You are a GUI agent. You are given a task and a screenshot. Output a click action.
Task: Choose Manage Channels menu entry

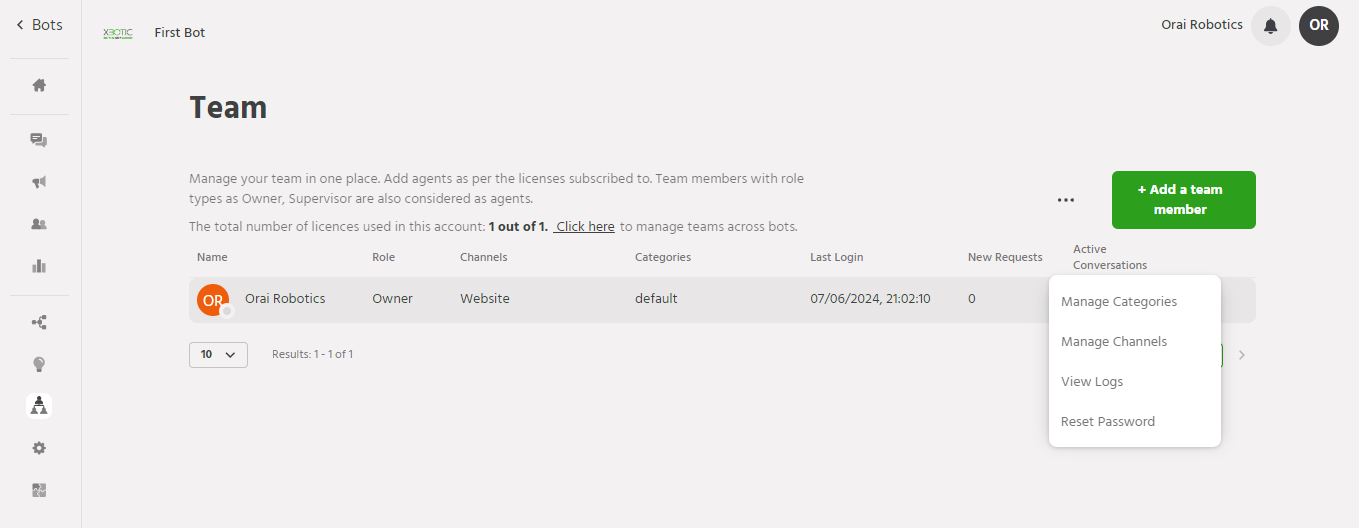tap(1114, 342)
